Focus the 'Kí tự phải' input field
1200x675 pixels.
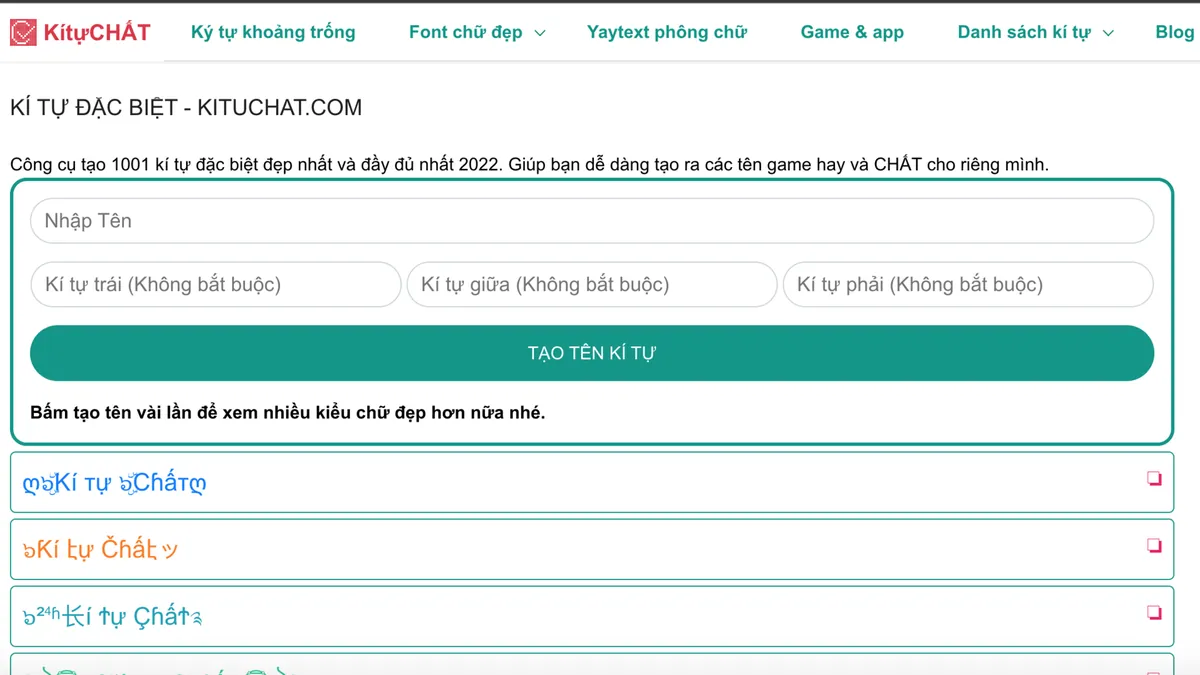[x=968, y=284]
